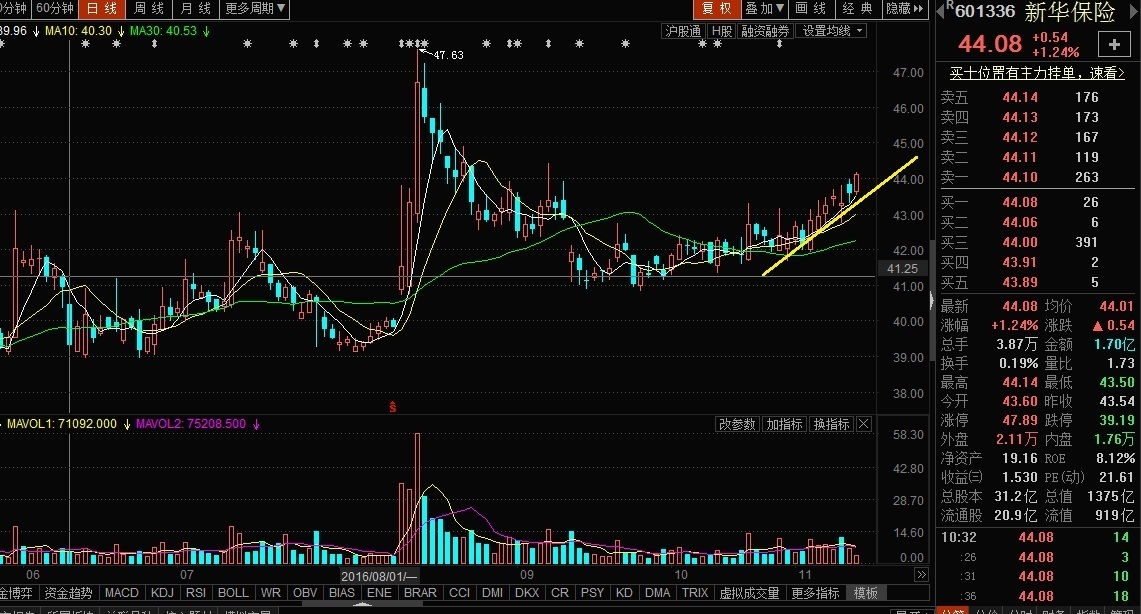Select the RSI indicator tab
This screenshot has width=1141, height=614.
click(x=196, y=593)
